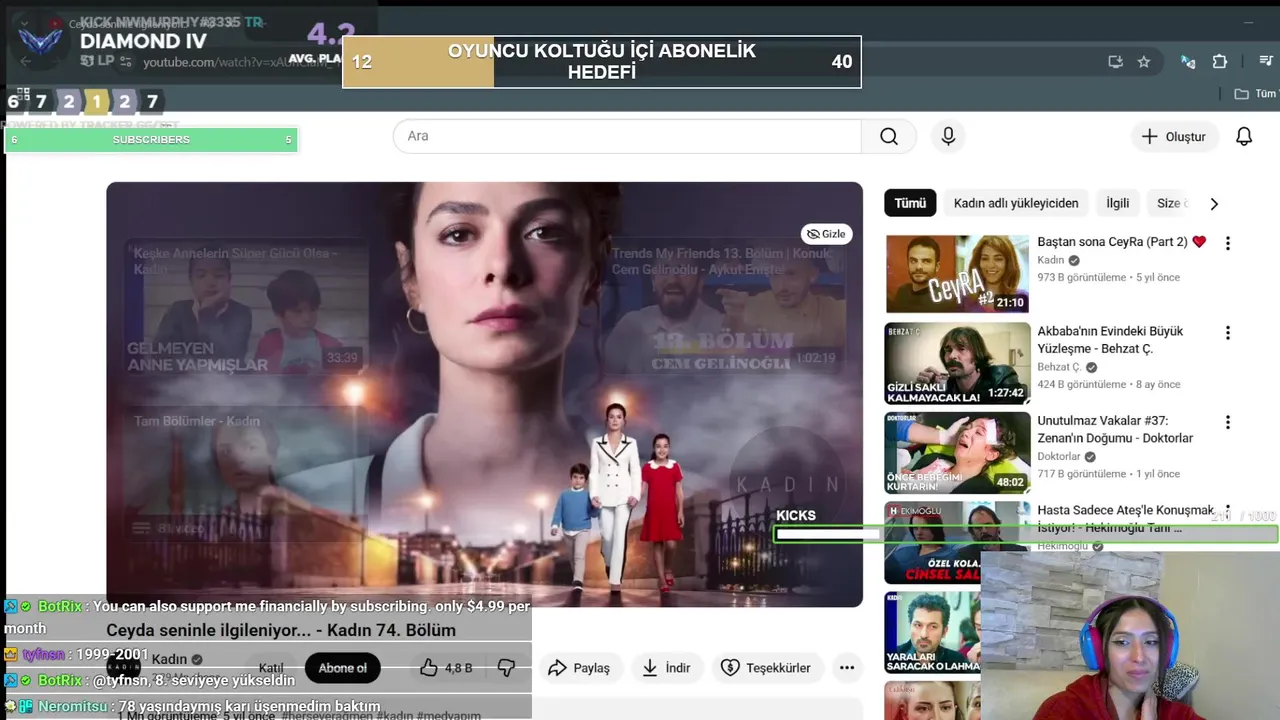Click the install app icon in address bar
The height and width of the screenshot is (720, 1280).
point(1115,62)
